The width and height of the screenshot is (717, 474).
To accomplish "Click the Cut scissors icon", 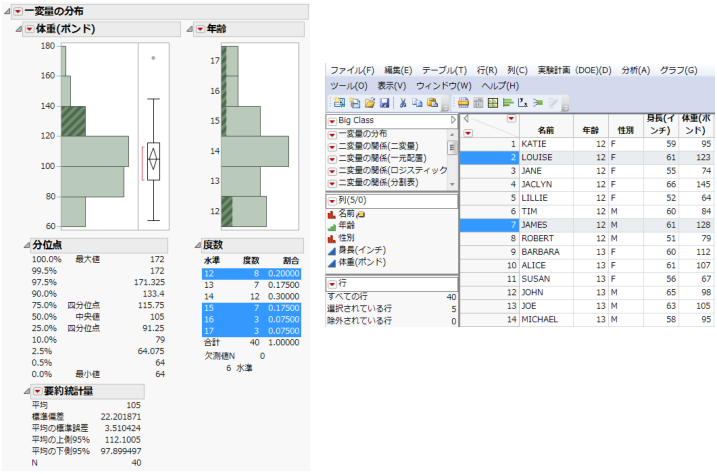I will pos(403,103).
